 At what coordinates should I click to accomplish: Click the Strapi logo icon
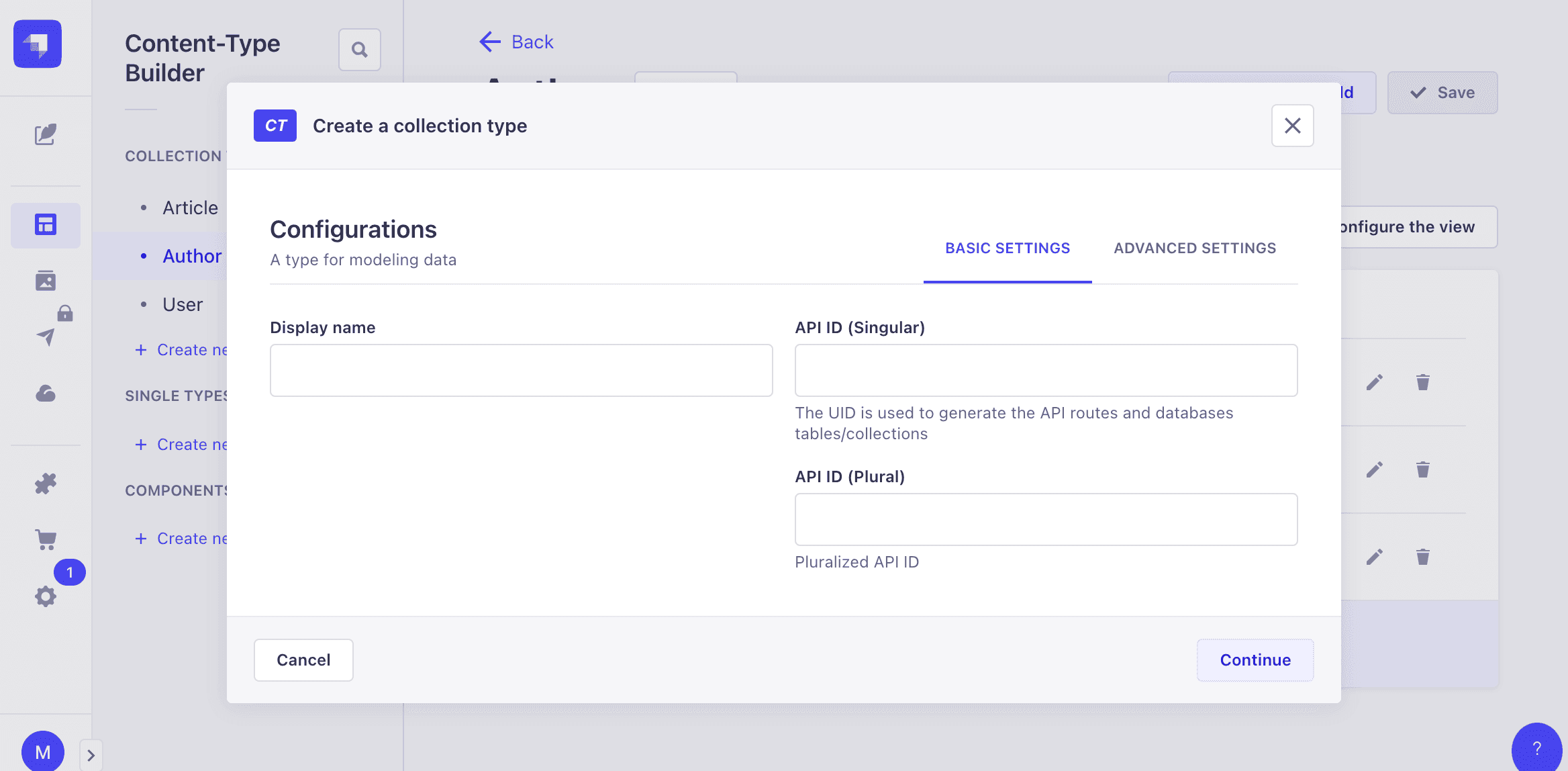click(x=38, y=44)
